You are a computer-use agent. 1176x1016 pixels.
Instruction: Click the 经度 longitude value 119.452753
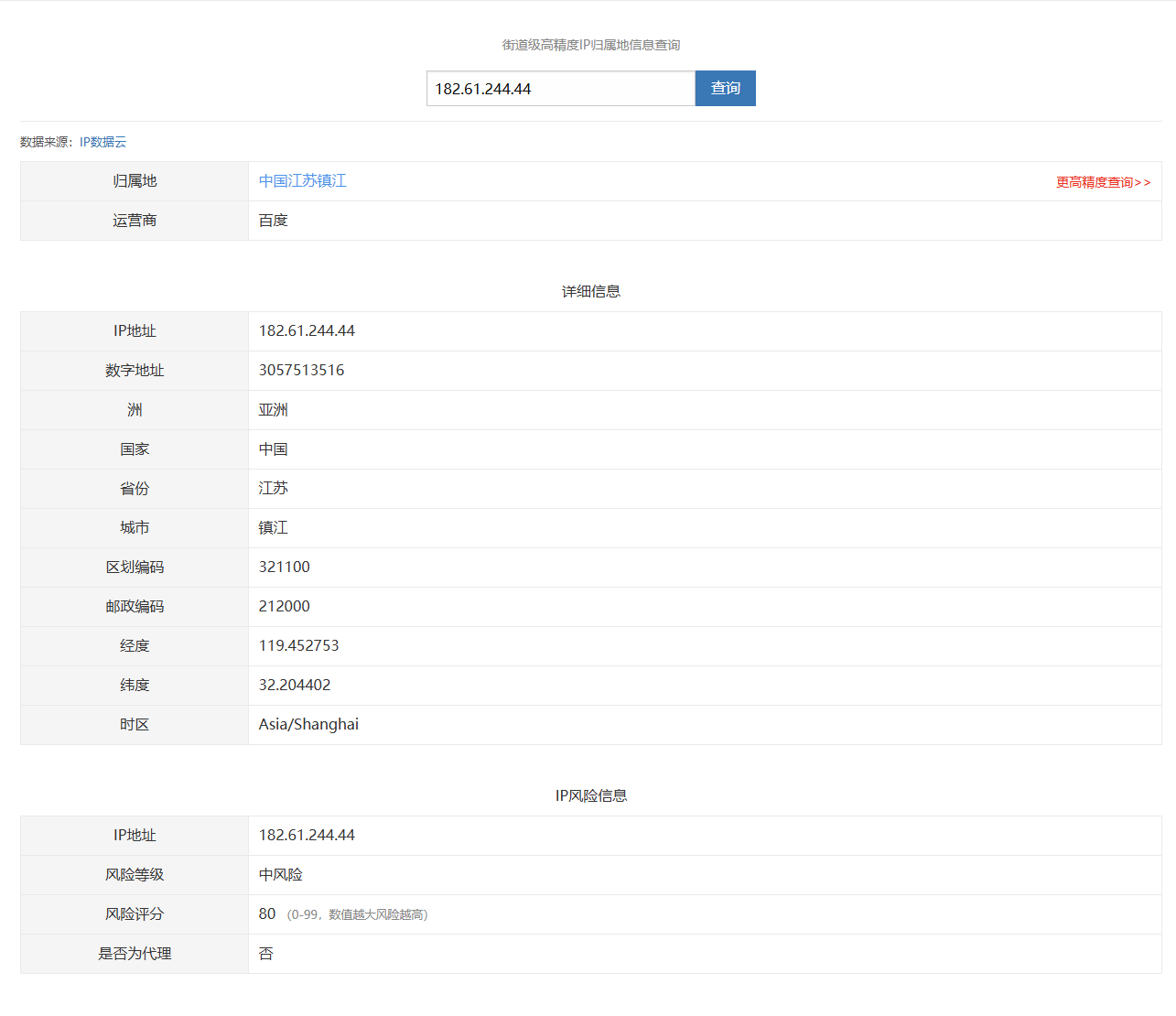tap(297, 645)
